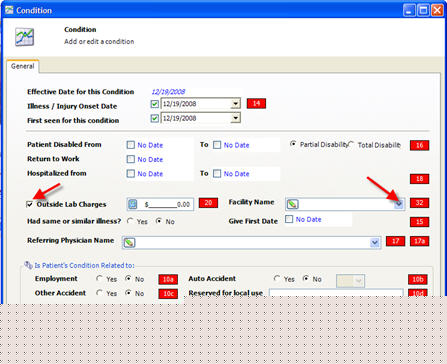Check Hospitalized from date checkbox
Screen dimensions: 447x364
pyautogui.click(x=131, y=173)
